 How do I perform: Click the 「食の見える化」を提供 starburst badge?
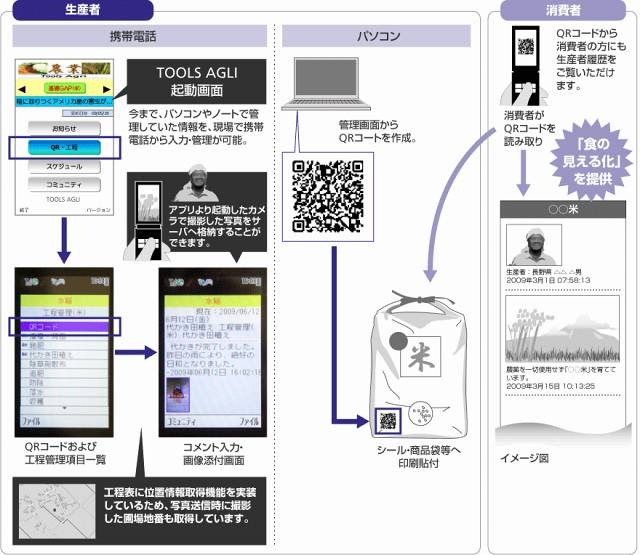point(592,161)
